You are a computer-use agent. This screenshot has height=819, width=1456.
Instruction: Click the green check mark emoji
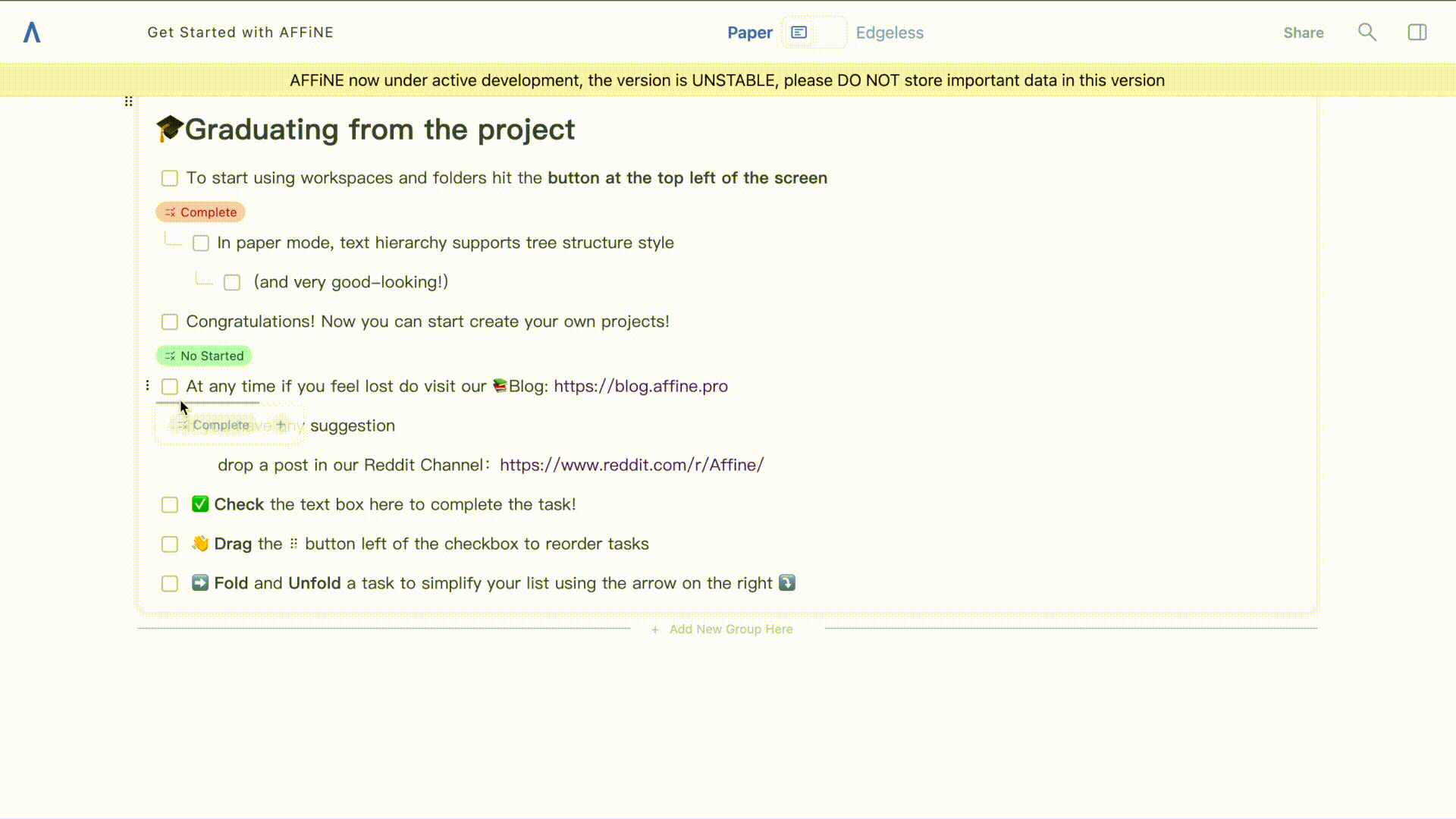[x=200, y=504]
